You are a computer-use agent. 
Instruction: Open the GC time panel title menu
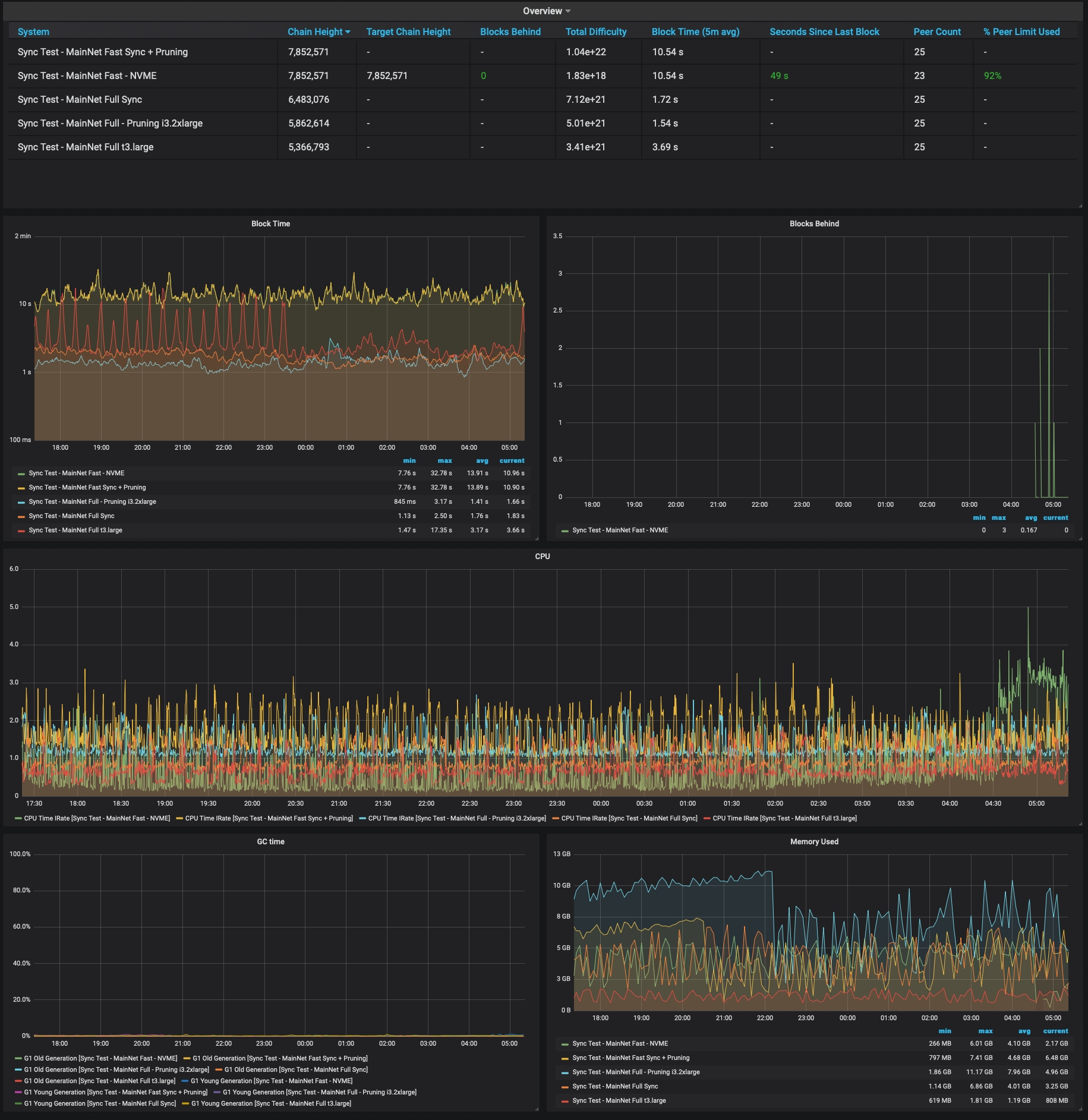pos(270,842)
